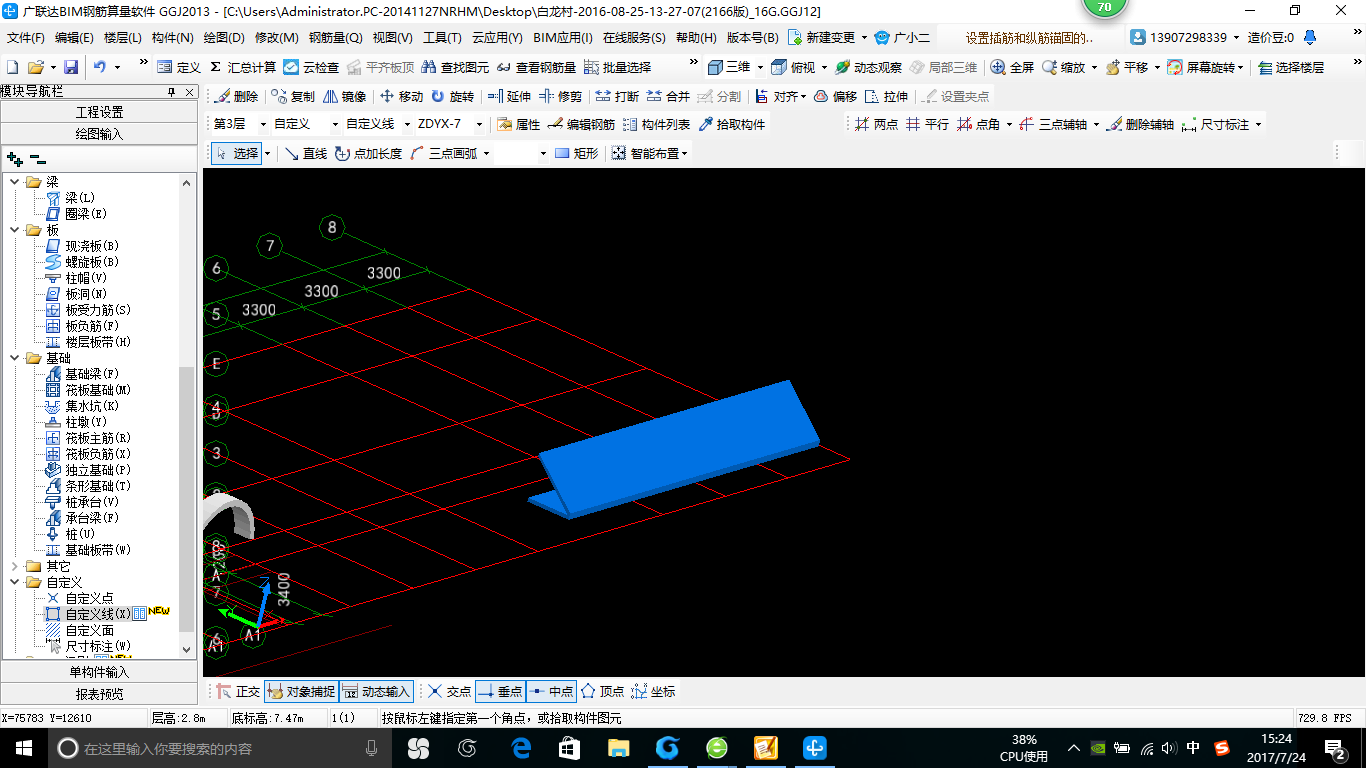This screenshot has height=768, width=1366.
Task: Click the save file icon
Action: 71,67
